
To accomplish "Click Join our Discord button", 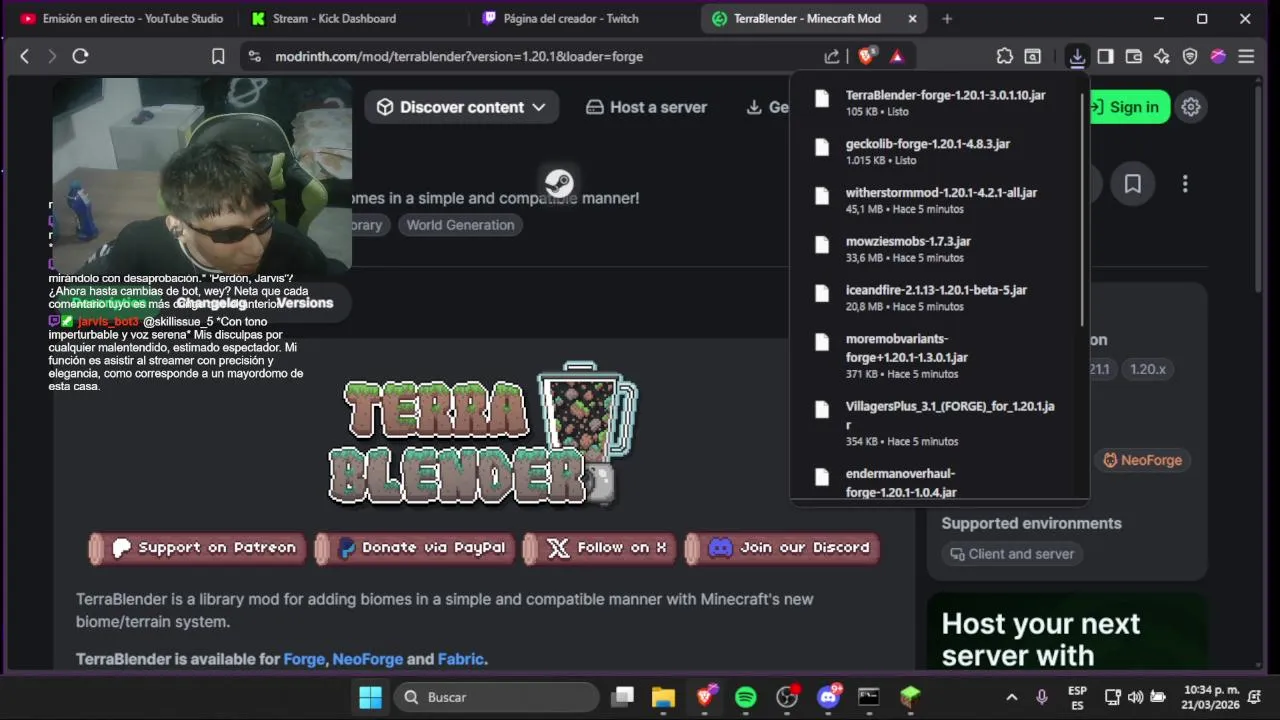I will tap(783, 548).
